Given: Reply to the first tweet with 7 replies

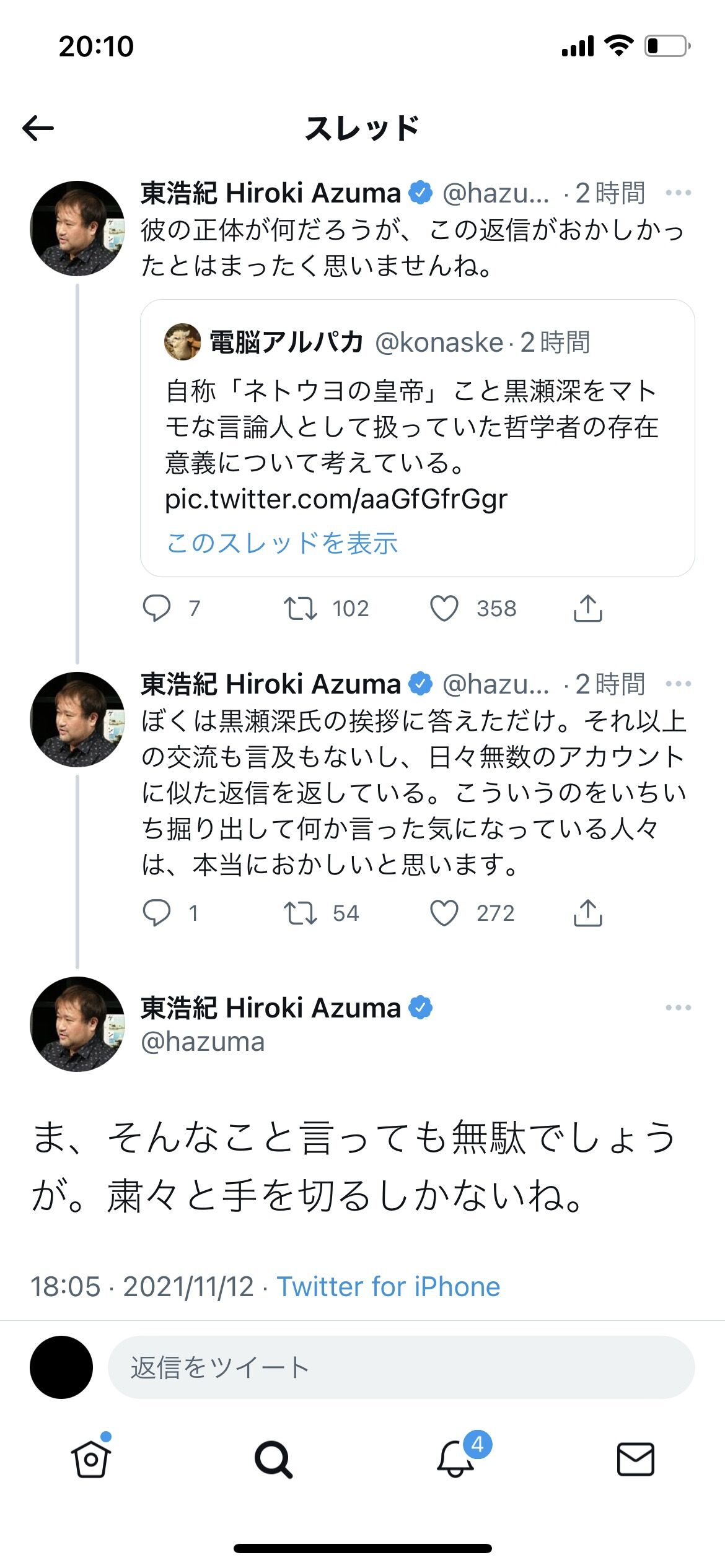Looking at the screenshot, I should click(157, 608).
